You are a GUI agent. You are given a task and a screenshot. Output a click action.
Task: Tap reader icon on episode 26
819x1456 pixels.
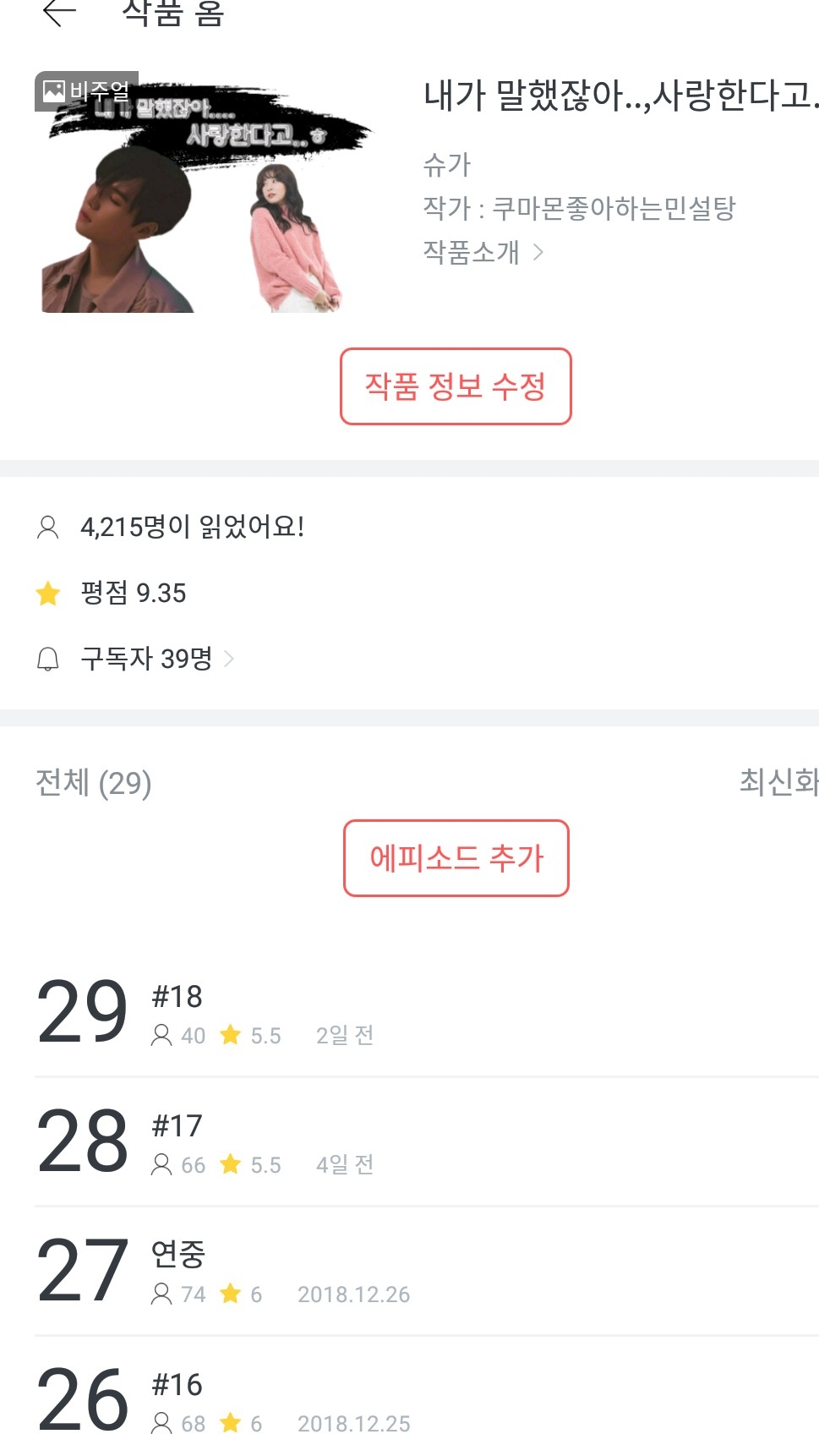(161, 1424)
